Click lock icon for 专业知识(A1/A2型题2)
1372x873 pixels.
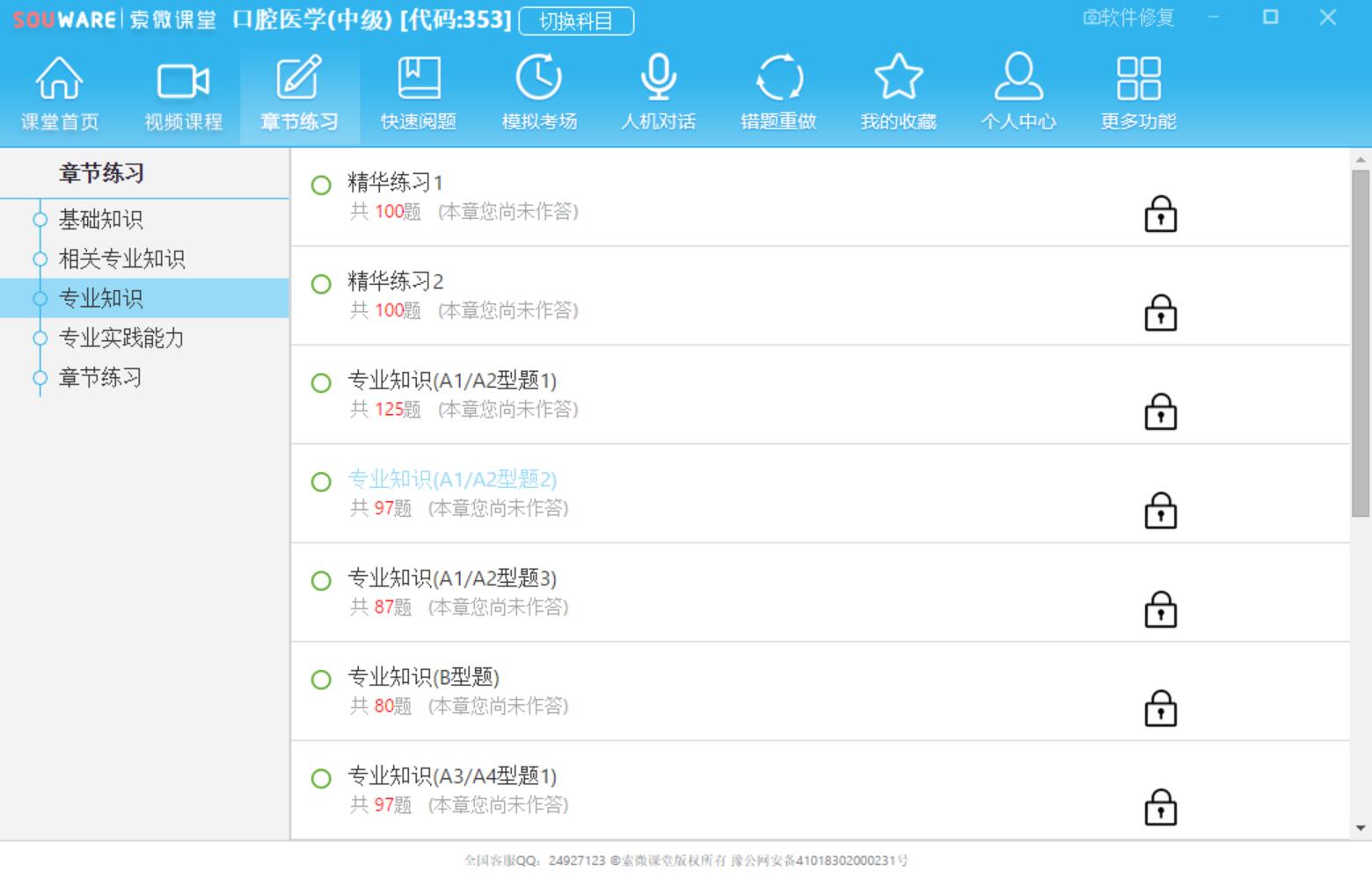click(1160, 511)
